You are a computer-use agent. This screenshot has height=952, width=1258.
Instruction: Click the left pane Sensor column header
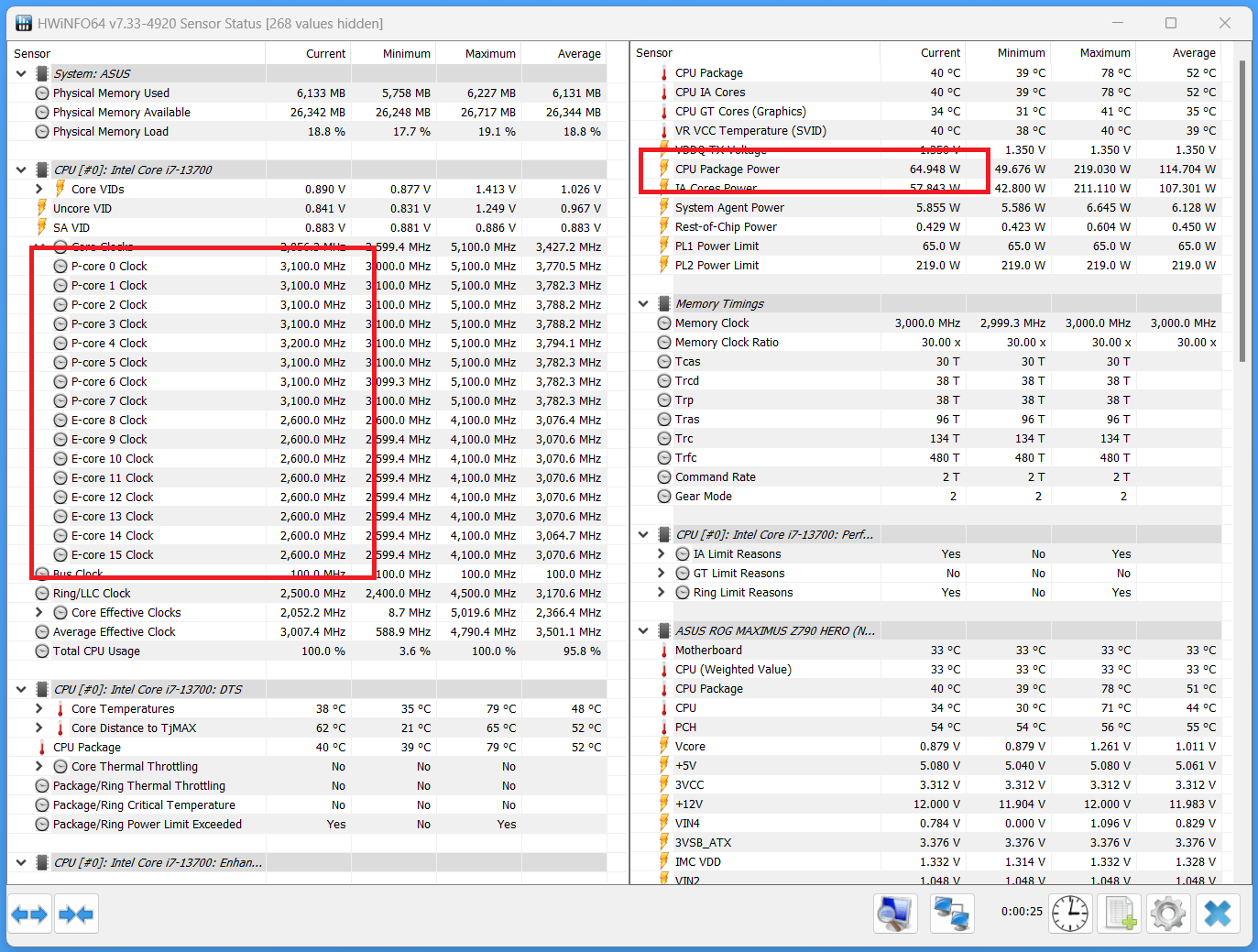click(x=137, y=53)
